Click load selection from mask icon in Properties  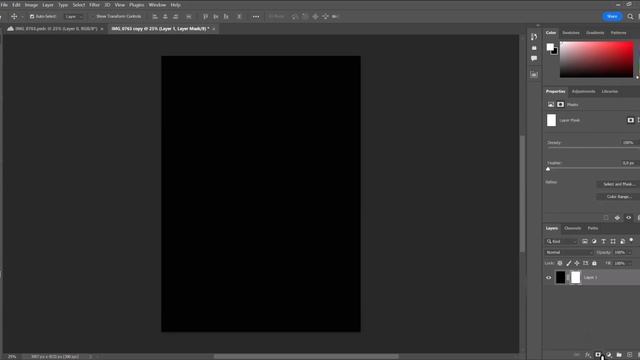[606, 218]
